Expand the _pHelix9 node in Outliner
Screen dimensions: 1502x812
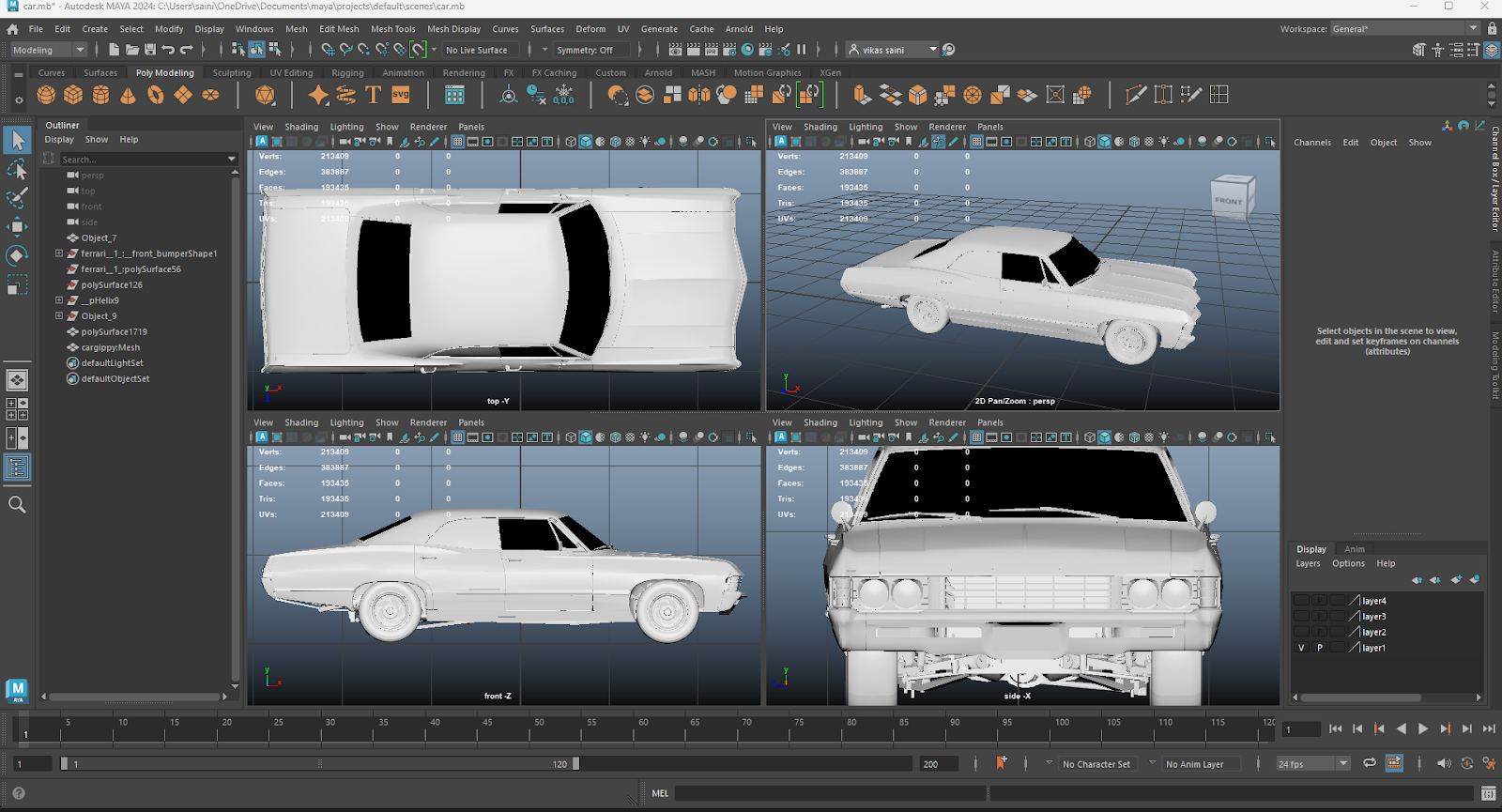coord(59,300)
